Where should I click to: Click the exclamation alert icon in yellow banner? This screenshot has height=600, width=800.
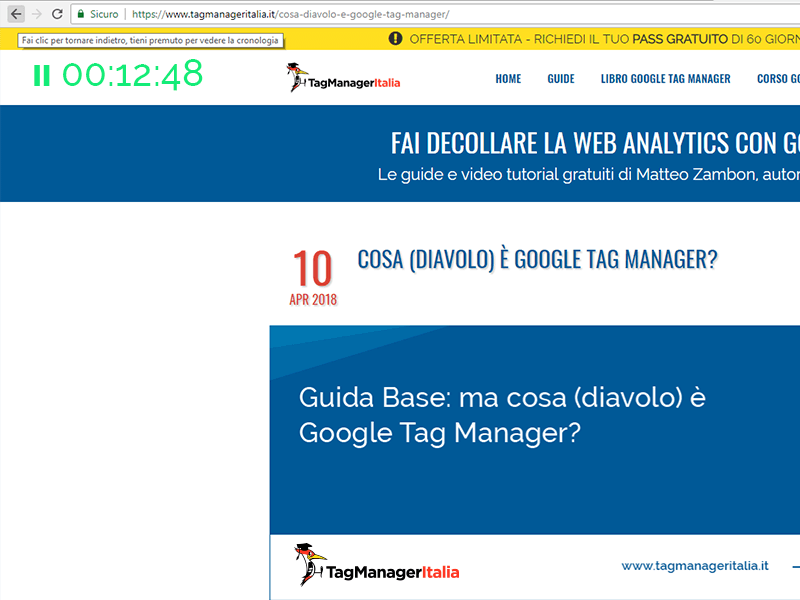[395, 38]
